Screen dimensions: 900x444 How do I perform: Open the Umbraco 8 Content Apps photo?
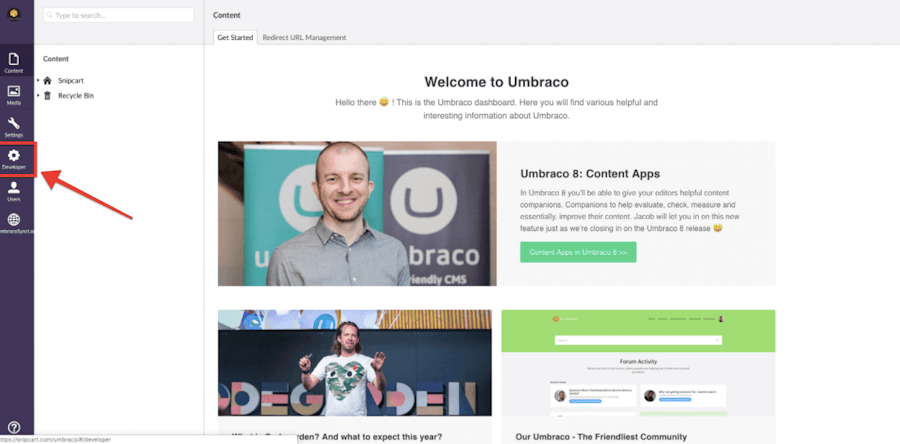coord(357,213)
